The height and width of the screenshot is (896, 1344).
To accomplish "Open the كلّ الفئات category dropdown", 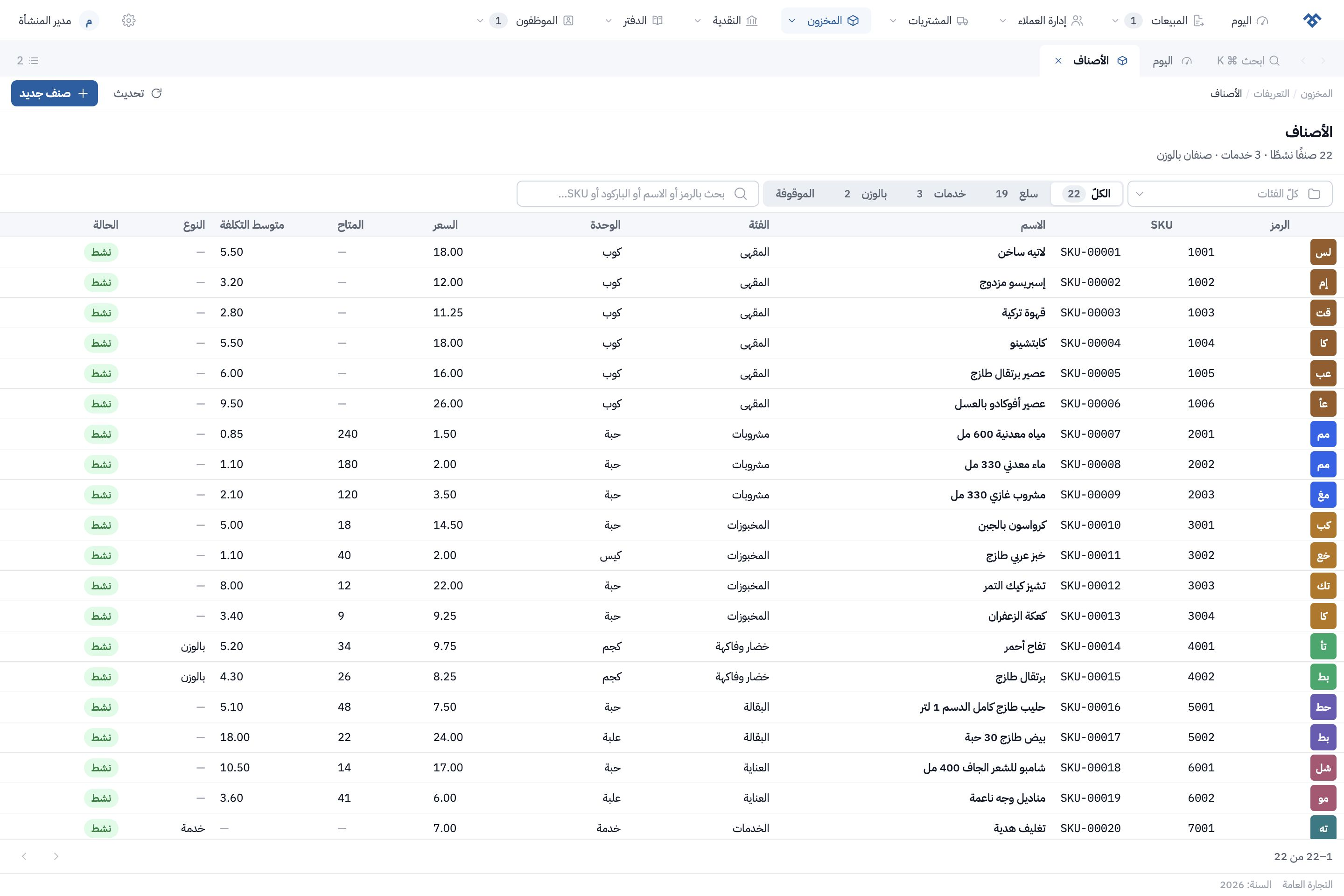I will [1230, 194].
